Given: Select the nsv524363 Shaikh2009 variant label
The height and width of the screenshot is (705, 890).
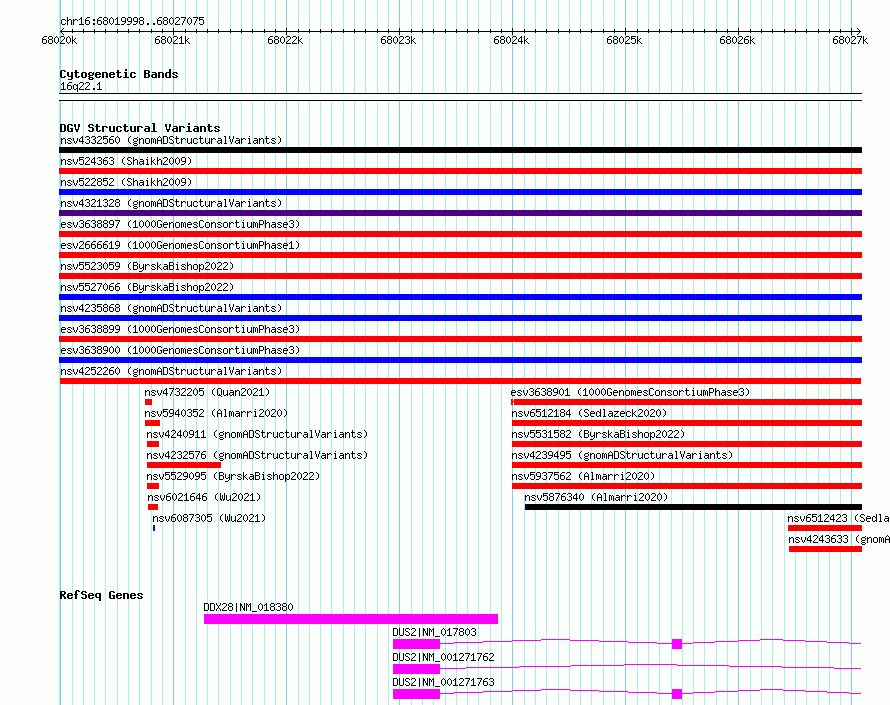Looking at the screenshot, I should [126, 161].
